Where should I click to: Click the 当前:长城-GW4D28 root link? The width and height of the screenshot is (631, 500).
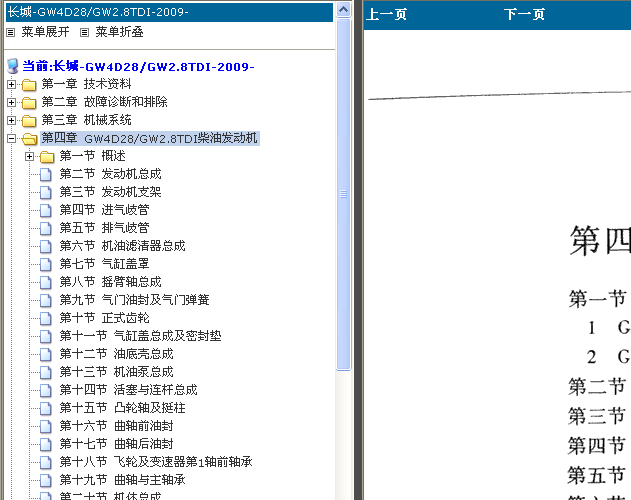click(138, 66)
